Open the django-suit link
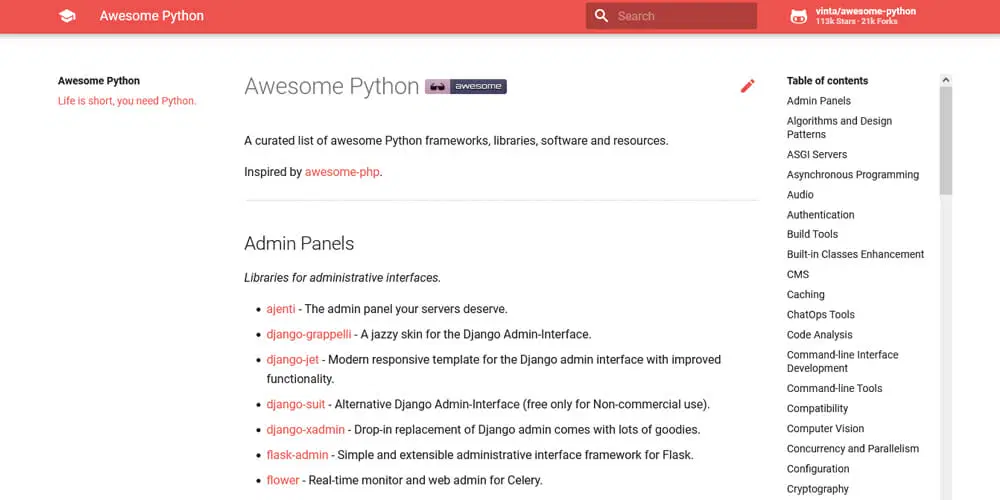 point(296,404)
